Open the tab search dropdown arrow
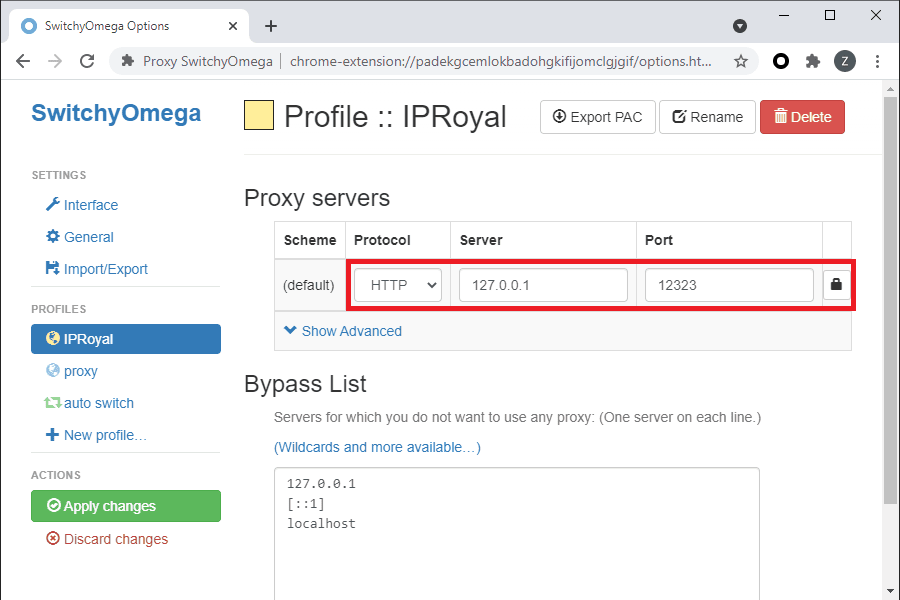The height and width of the screenshot is (600, 900). (740, 26)
